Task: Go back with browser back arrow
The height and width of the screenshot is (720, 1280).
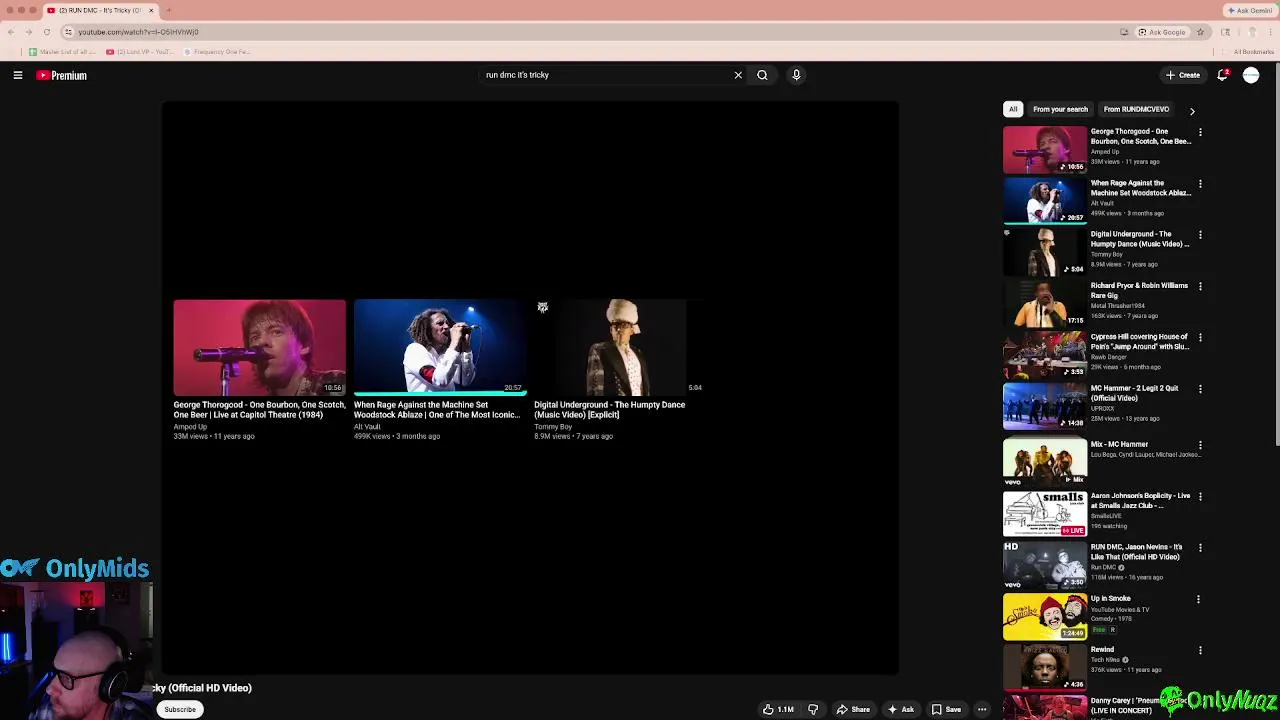Action: click(x=11, y=32)
